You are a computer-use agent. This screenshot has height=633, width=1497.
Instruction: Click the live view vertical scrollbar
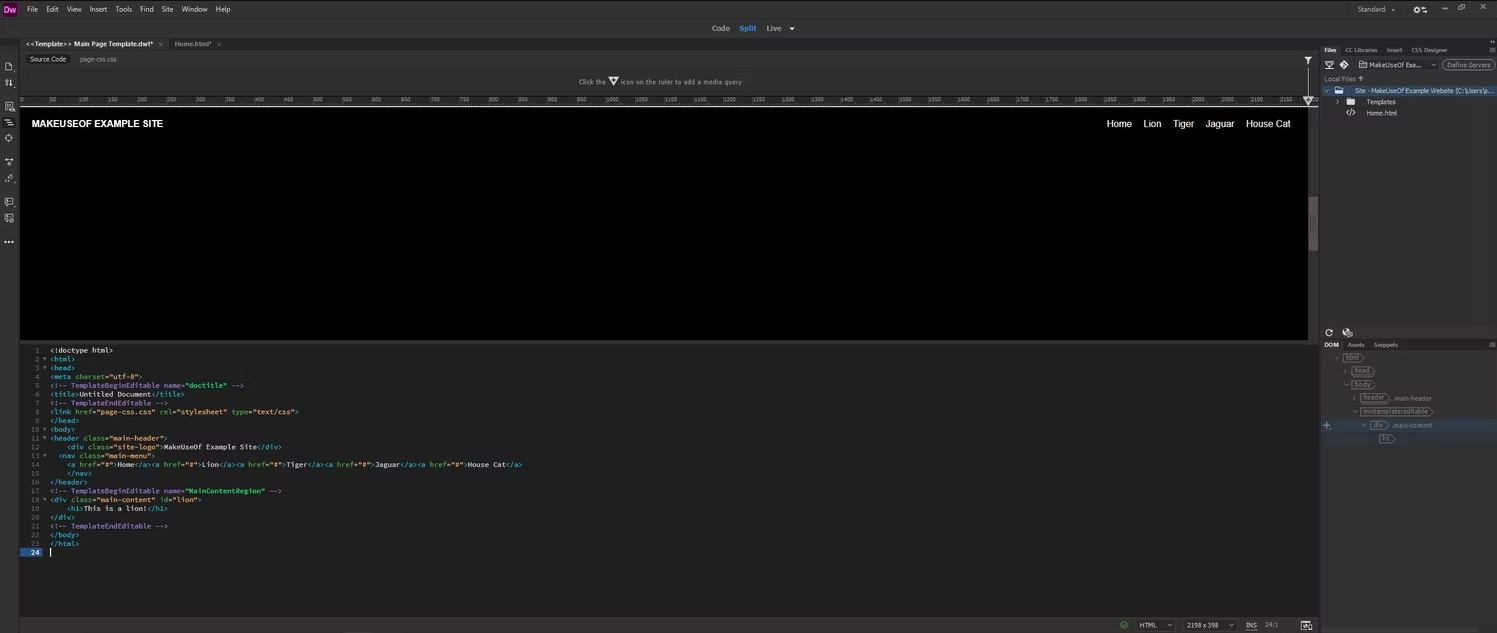[1314, 223]
